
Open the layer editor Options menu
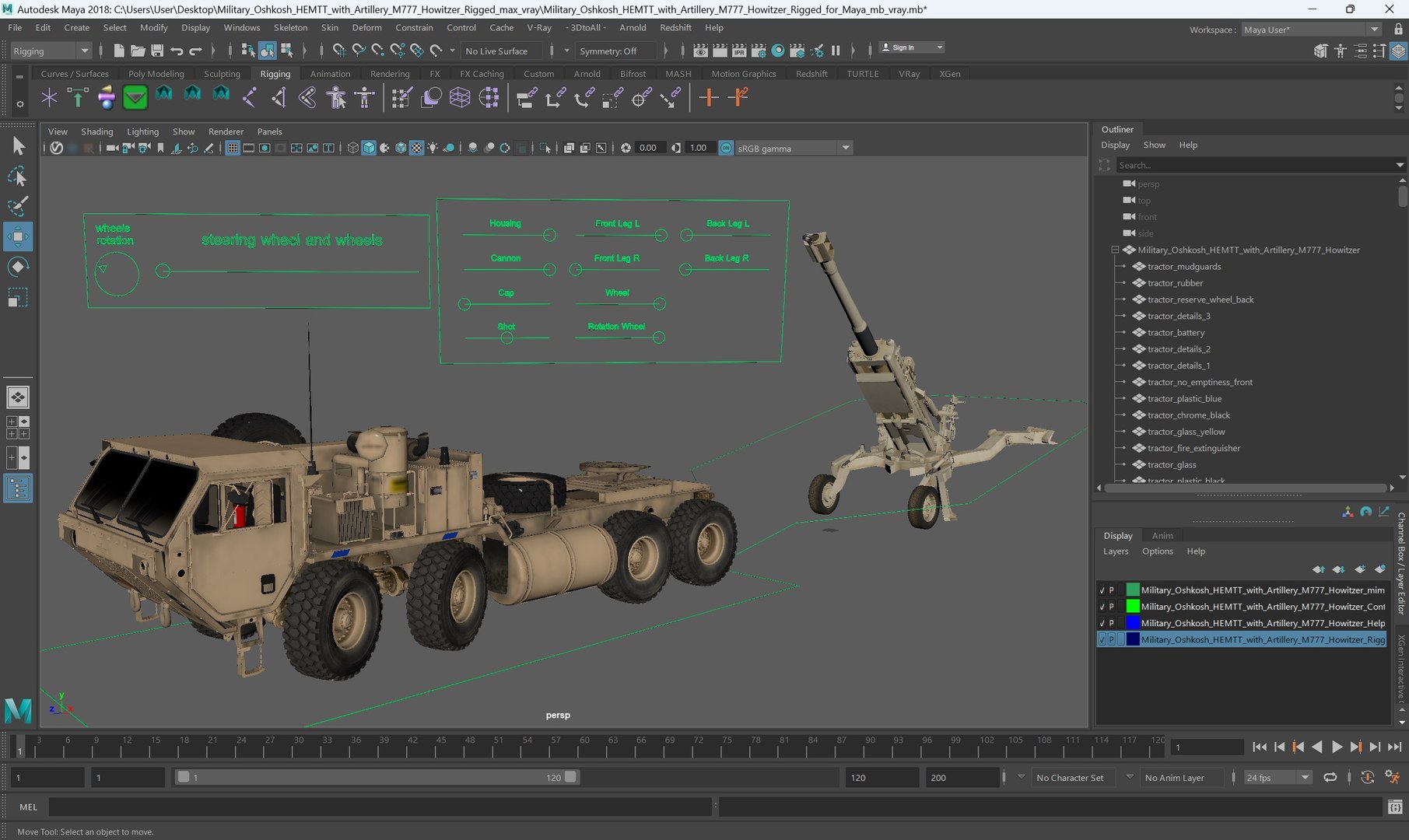click(x=1157, y=551)
